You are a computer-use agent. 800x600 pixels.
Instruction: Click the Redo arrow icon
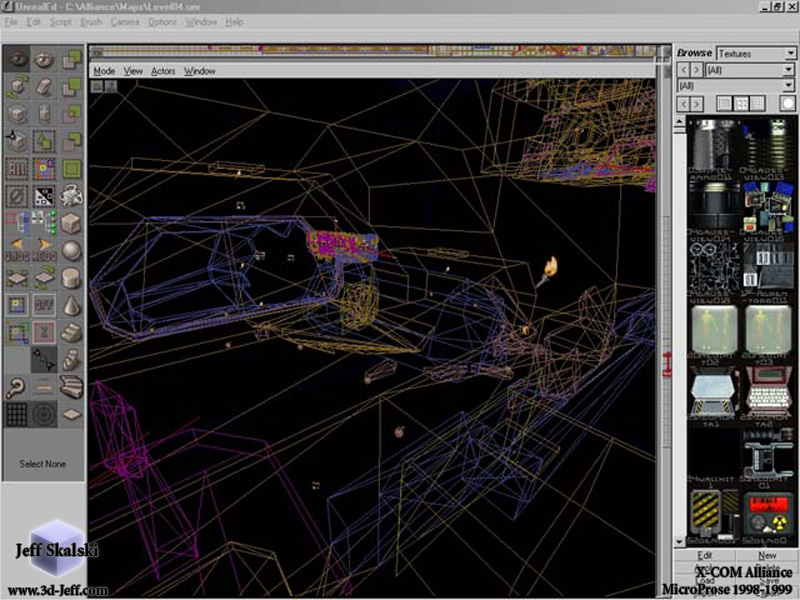(x=44, y=251)
